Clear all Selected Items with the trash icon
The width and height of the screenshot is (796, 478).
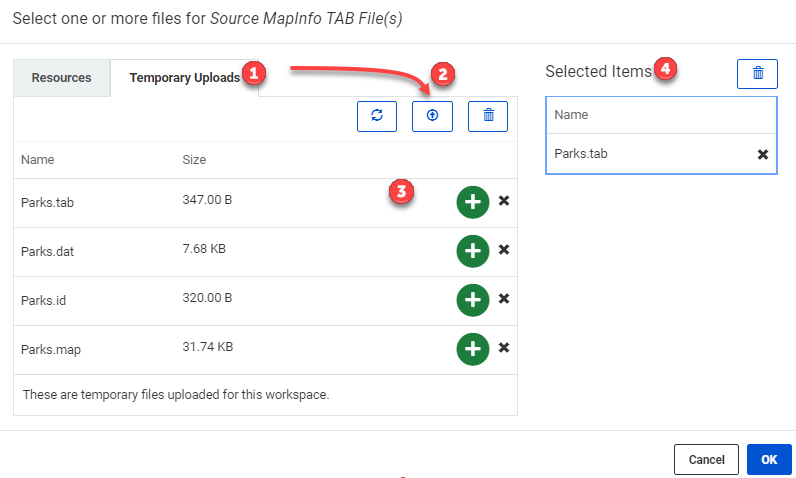click(x=757, y=74)
